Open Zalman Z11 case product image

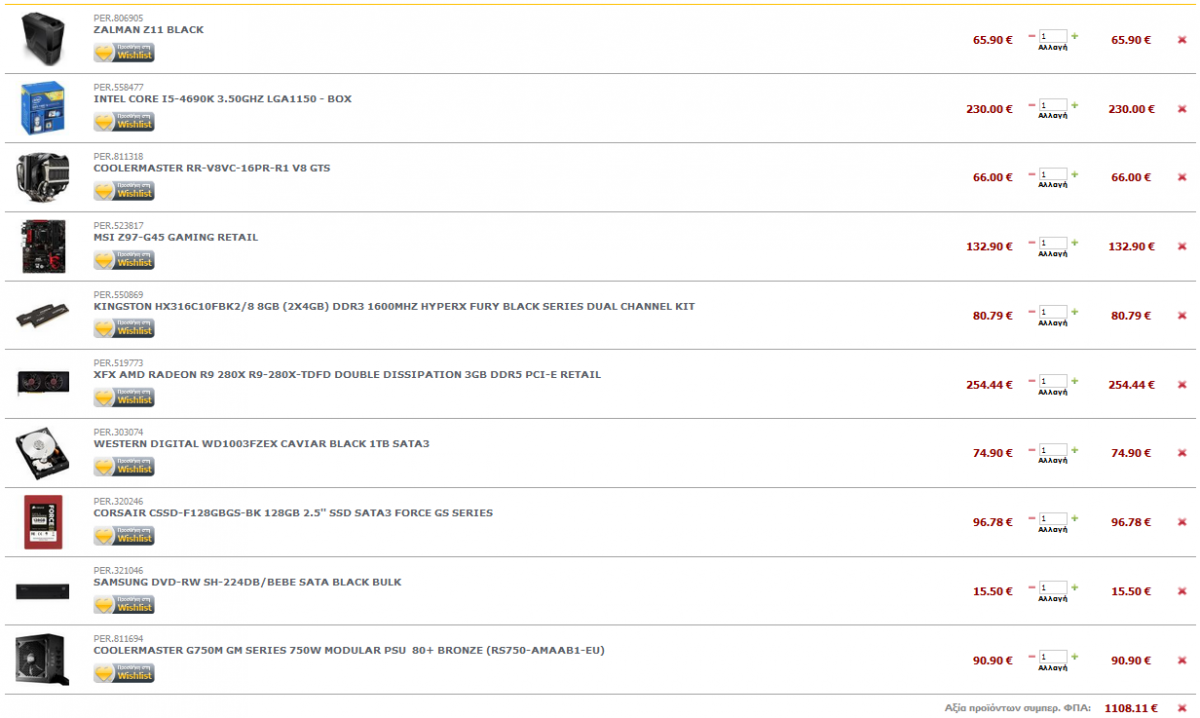(x=43, y=39)
